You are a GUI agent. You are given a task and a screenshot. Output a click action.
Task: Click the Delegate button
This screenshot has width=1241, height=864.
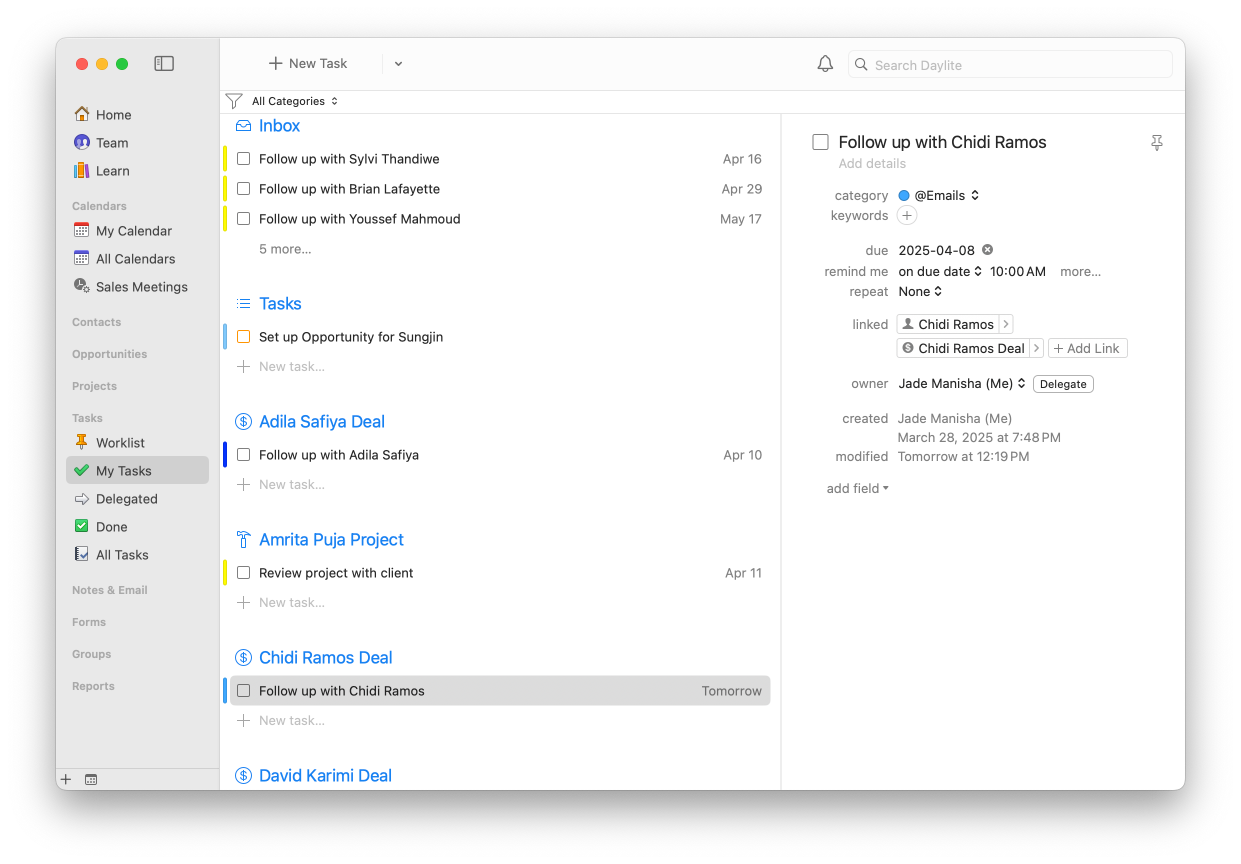pyautogui.click(x=1063, y=384)
